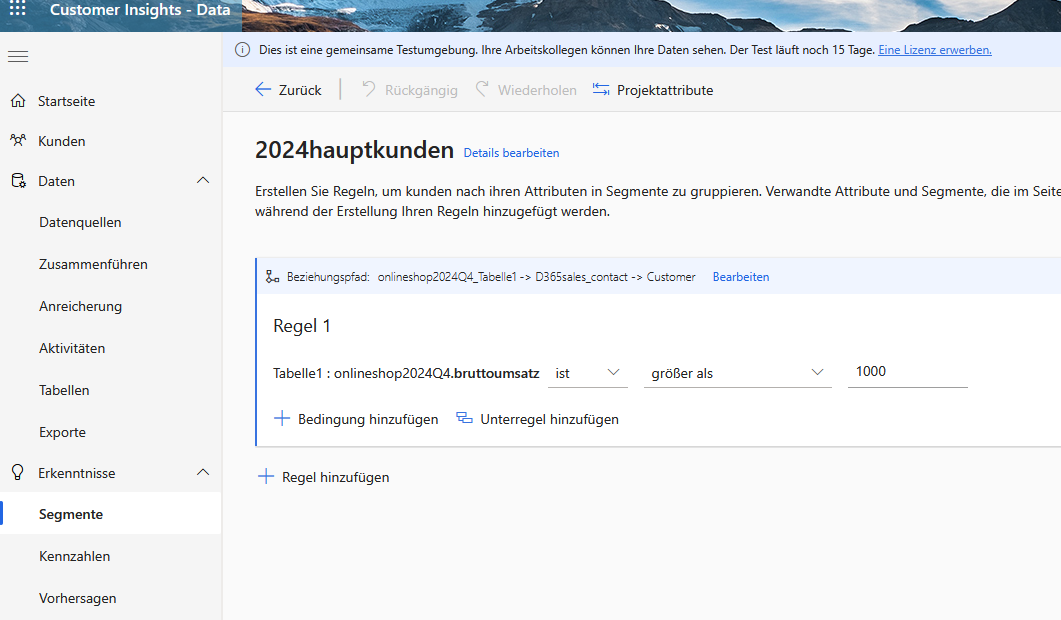1061x620 pixels.
Task: Open Details bearbeiten for 2024hauptkunden
Action: pos(511,152)
